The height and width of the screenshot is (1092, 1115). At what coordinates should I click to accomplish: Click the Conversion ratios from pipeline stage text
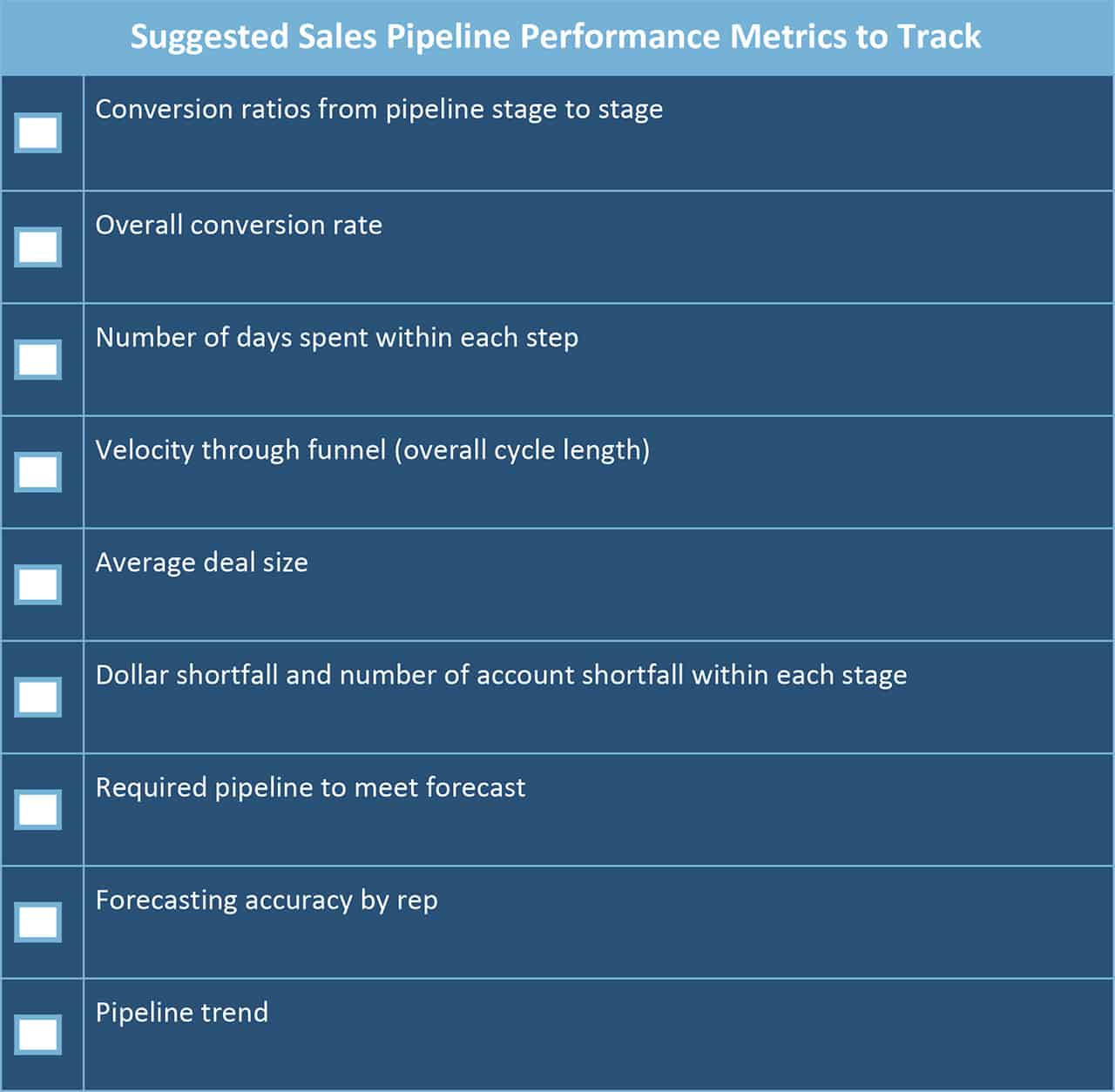click(x=379, y=110)
